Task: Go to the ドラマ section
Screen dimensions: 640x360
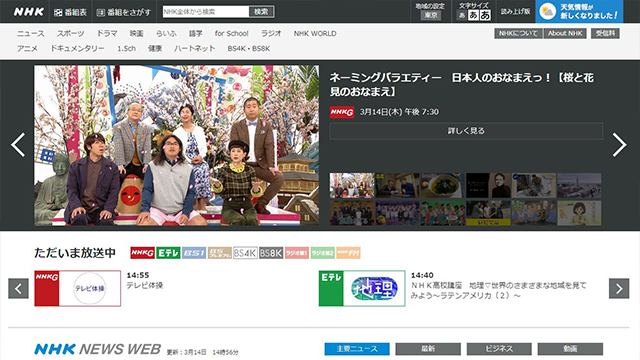Action: pos(107,33)
